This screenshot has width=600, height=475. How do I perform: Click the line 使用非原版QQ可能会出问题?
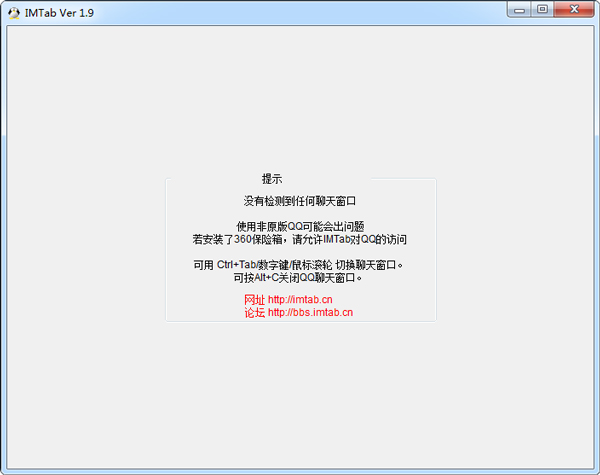(x=300, y=226)
